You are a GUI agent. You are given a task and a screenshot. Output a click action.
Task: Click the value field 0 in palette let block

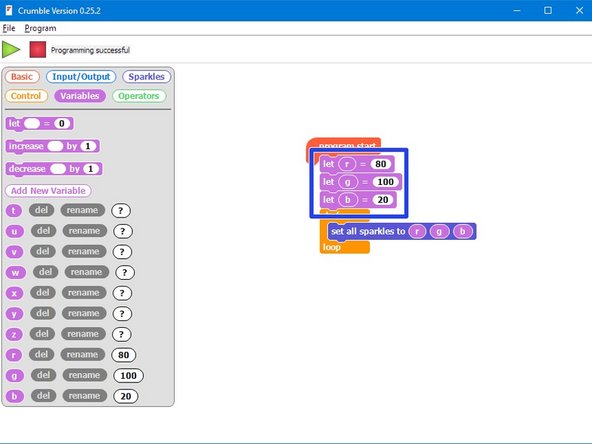tap(62, 123)
